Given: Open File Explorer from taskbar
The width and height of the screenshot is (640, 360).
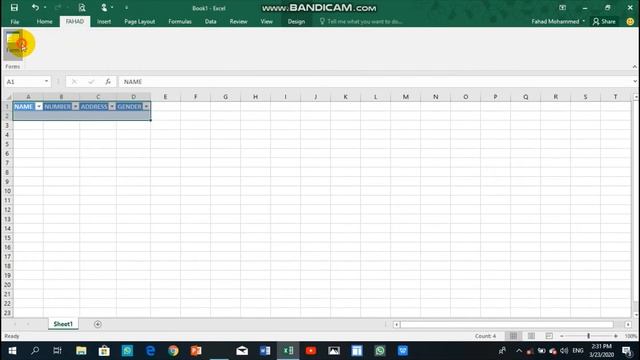Looking at the screenshot, I should pyautogui.click(x=81, y=351).
